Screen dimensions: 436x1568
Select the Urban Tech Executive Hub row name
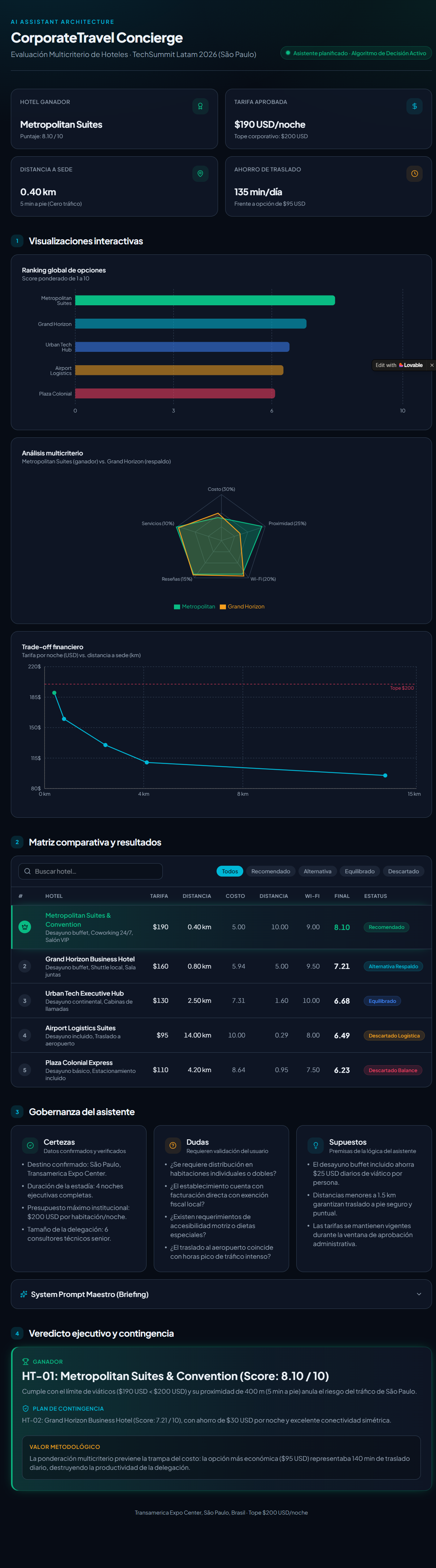point(85,993)
